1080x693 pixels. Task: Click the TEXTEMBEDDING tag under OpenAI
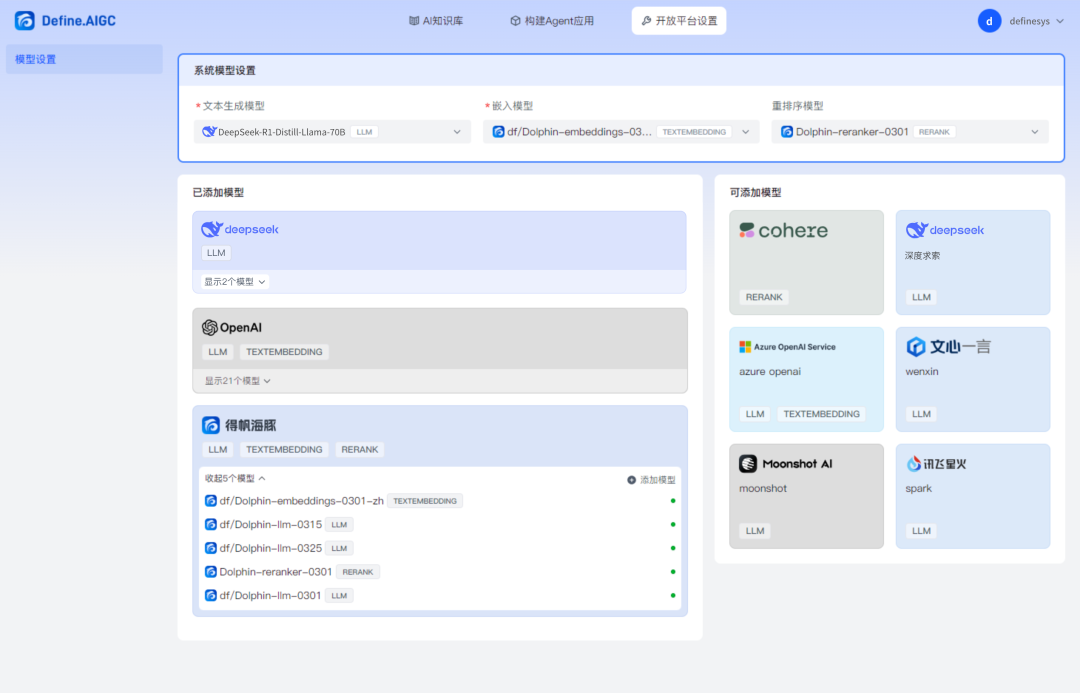(284, 351)
